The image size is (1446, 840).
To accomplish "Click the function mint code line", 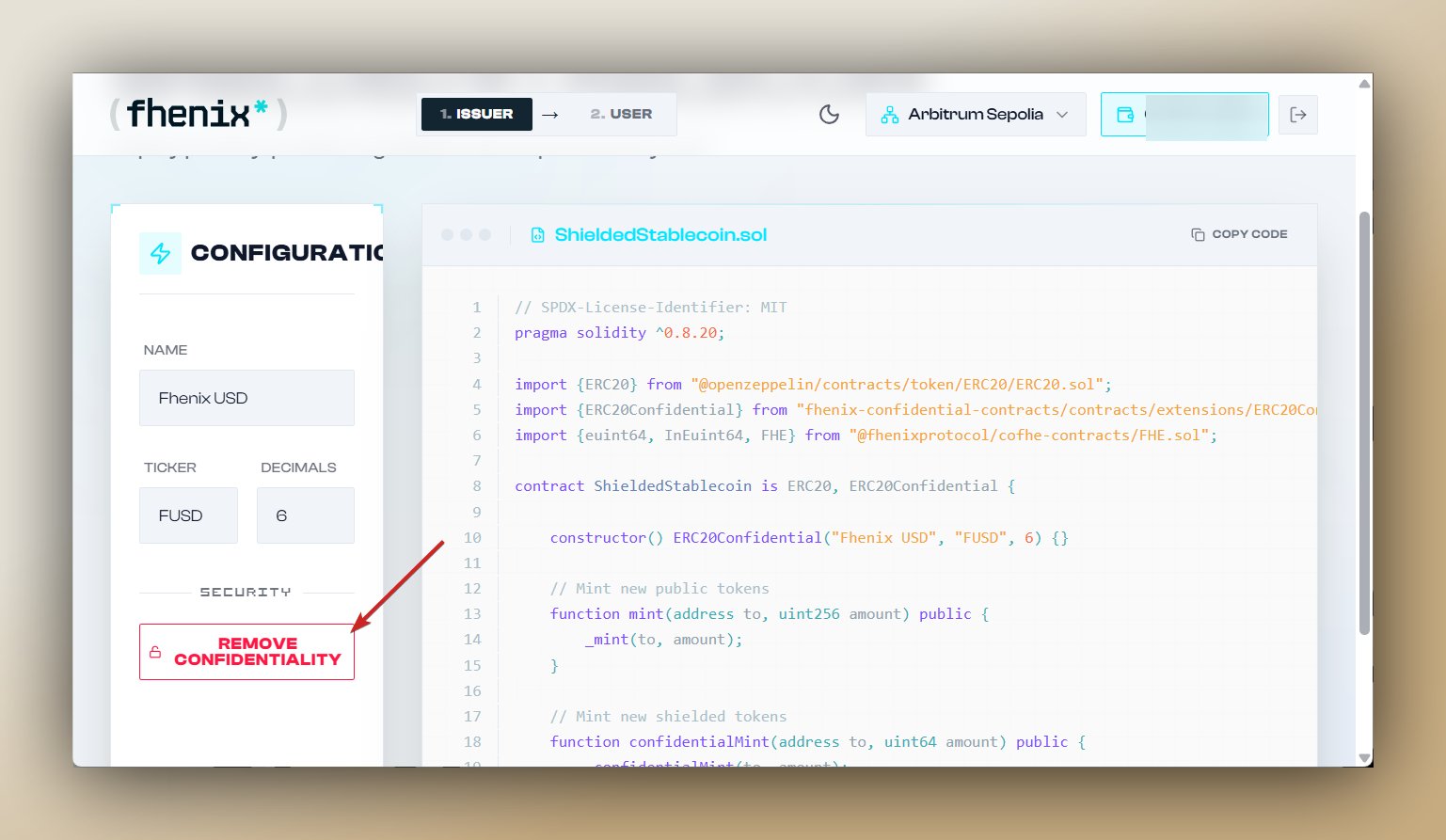I will (770, 614).
